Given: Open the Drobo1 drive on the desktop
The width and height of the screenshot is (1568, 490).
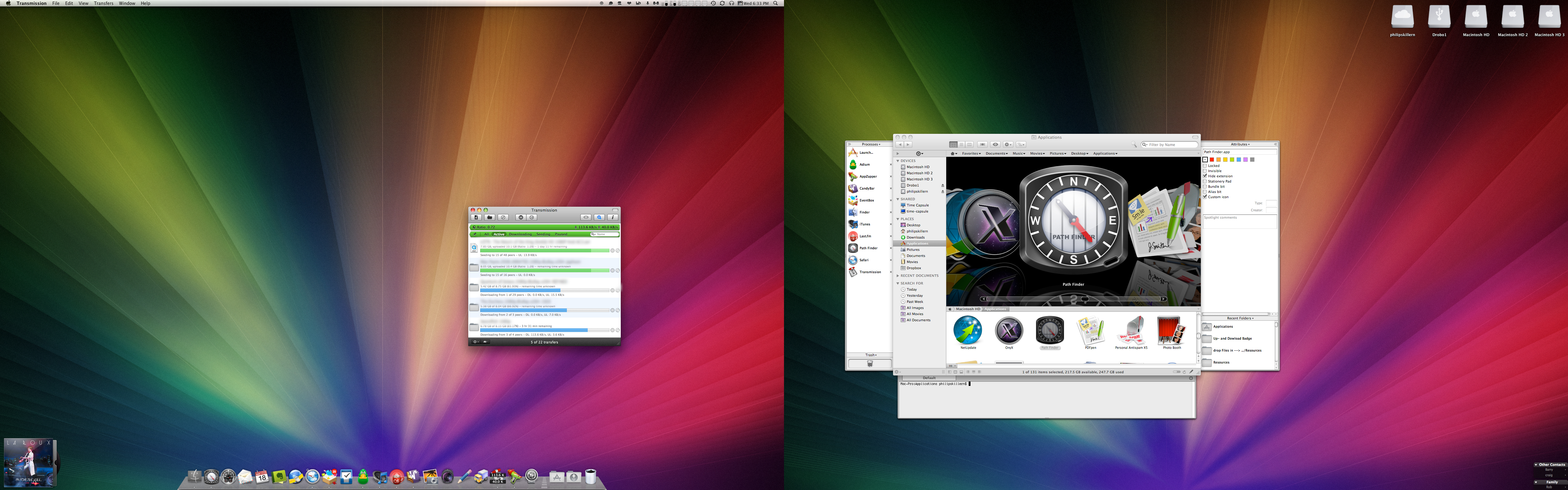Looking at the screenshot, I should 1439,20.
